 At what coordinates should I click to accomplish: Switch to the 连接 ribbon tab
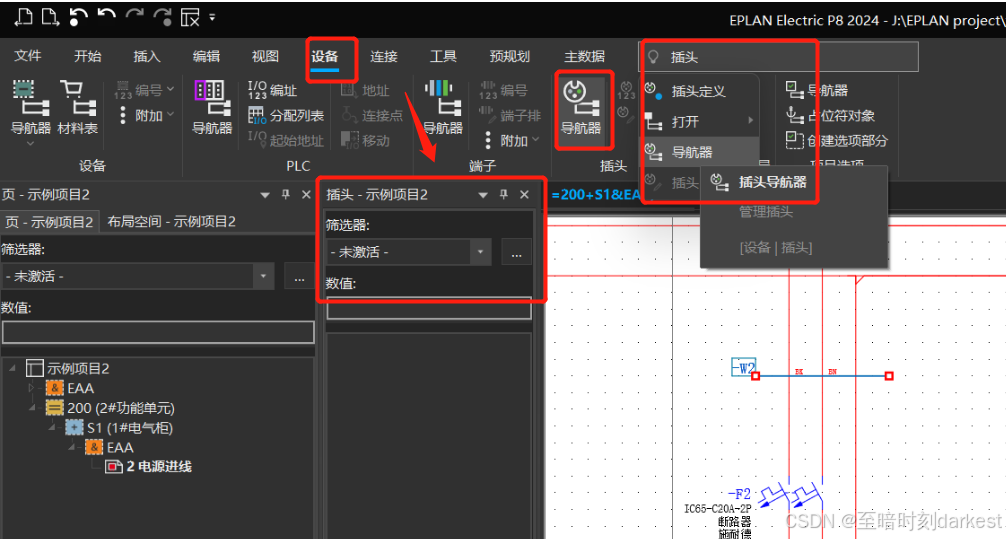click(384, 56)
